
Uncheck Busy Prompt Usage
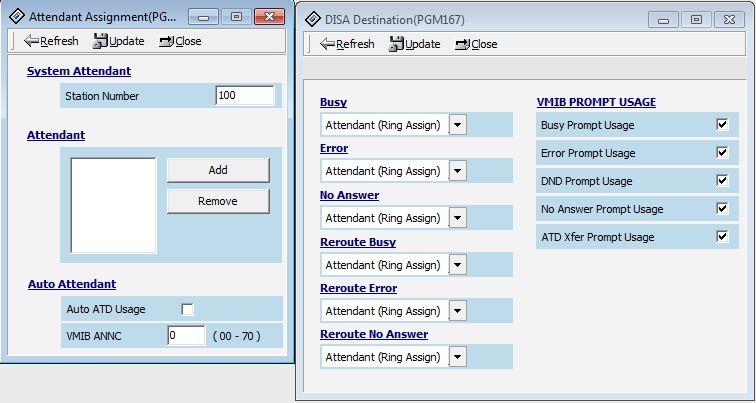point(722,125)
